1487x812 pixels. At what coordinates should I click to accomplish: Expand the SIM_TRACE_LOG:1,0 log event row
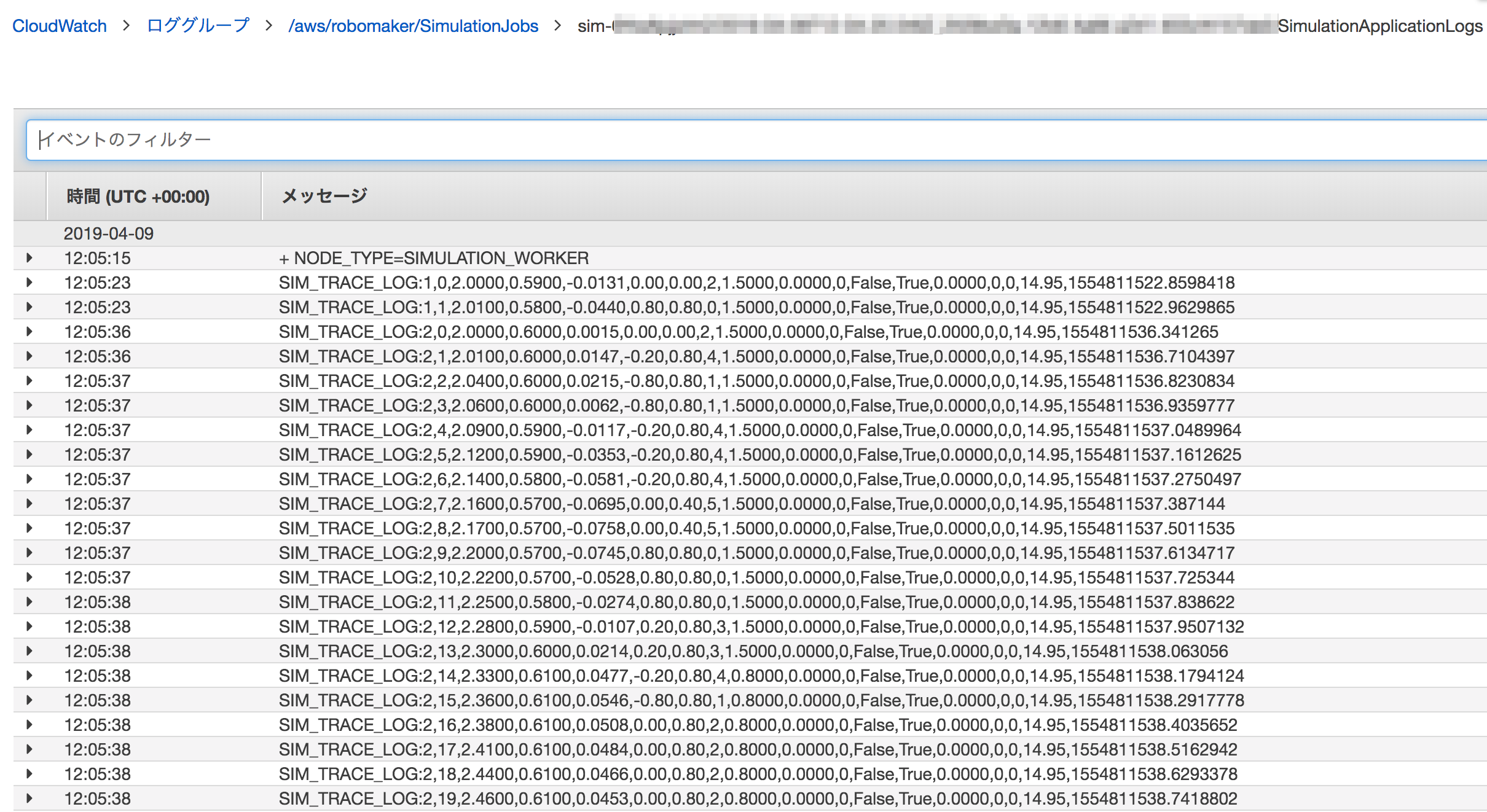pyautogui.click(x=29, y=283)
